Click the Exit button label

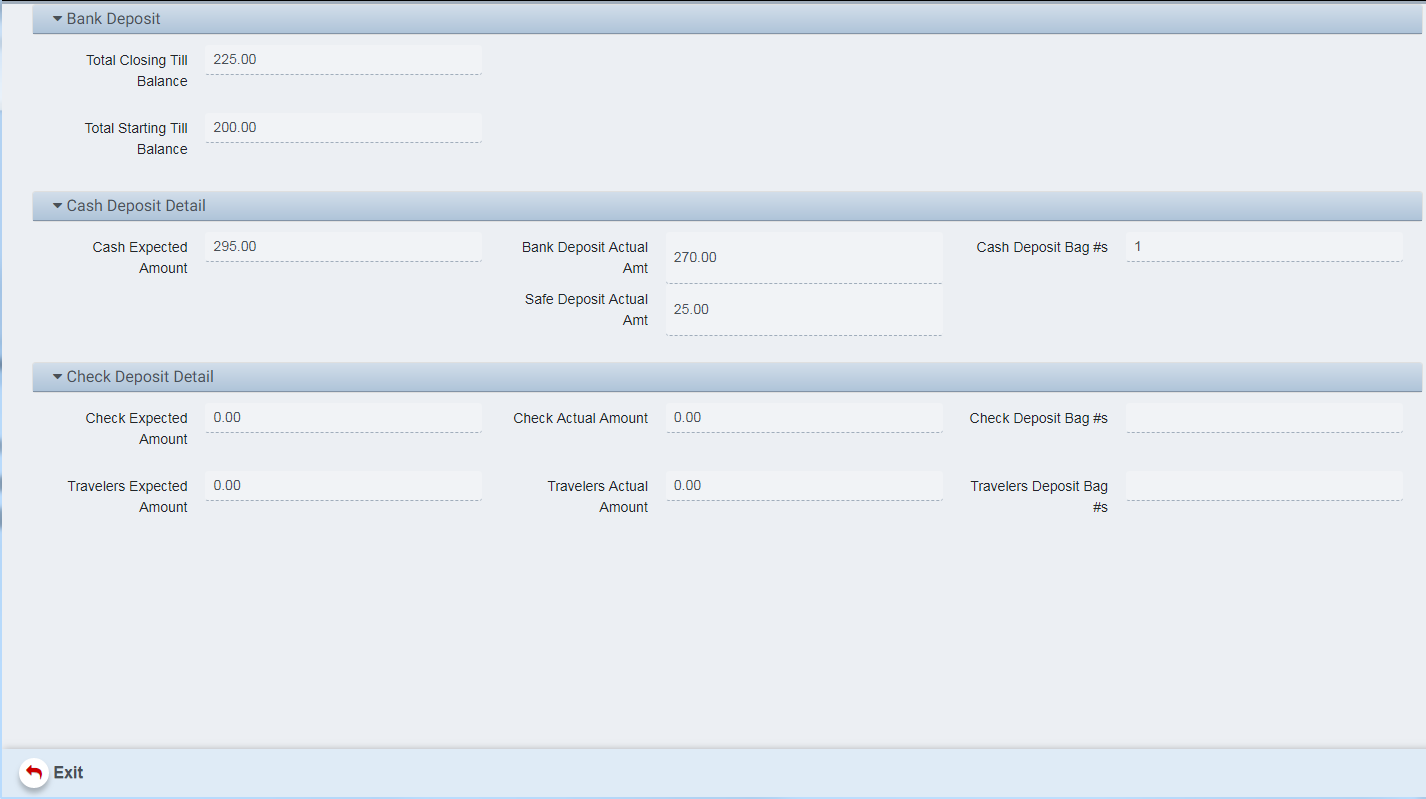coord(68,773)
